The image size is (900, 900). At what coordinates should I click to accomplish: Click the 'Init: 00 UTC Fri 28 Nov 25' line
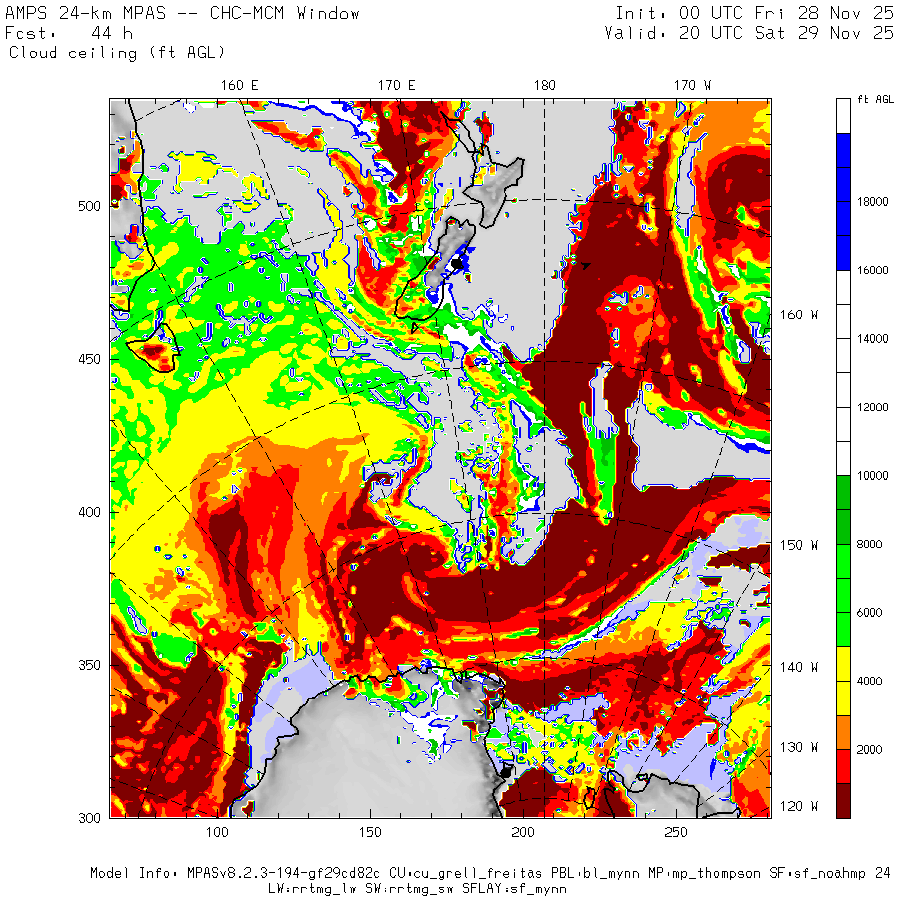[x=754, y=13]
